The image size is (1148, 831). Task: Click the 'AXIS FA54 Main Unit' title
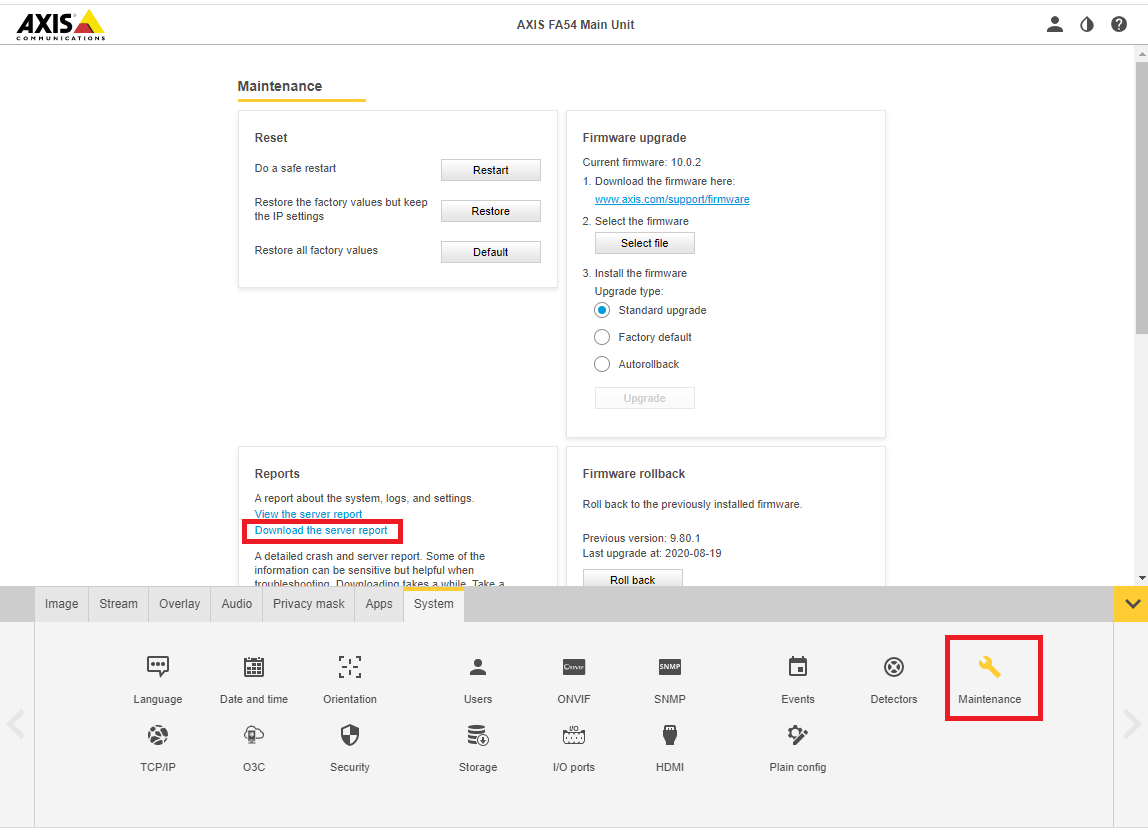click(x=575, y=25)
